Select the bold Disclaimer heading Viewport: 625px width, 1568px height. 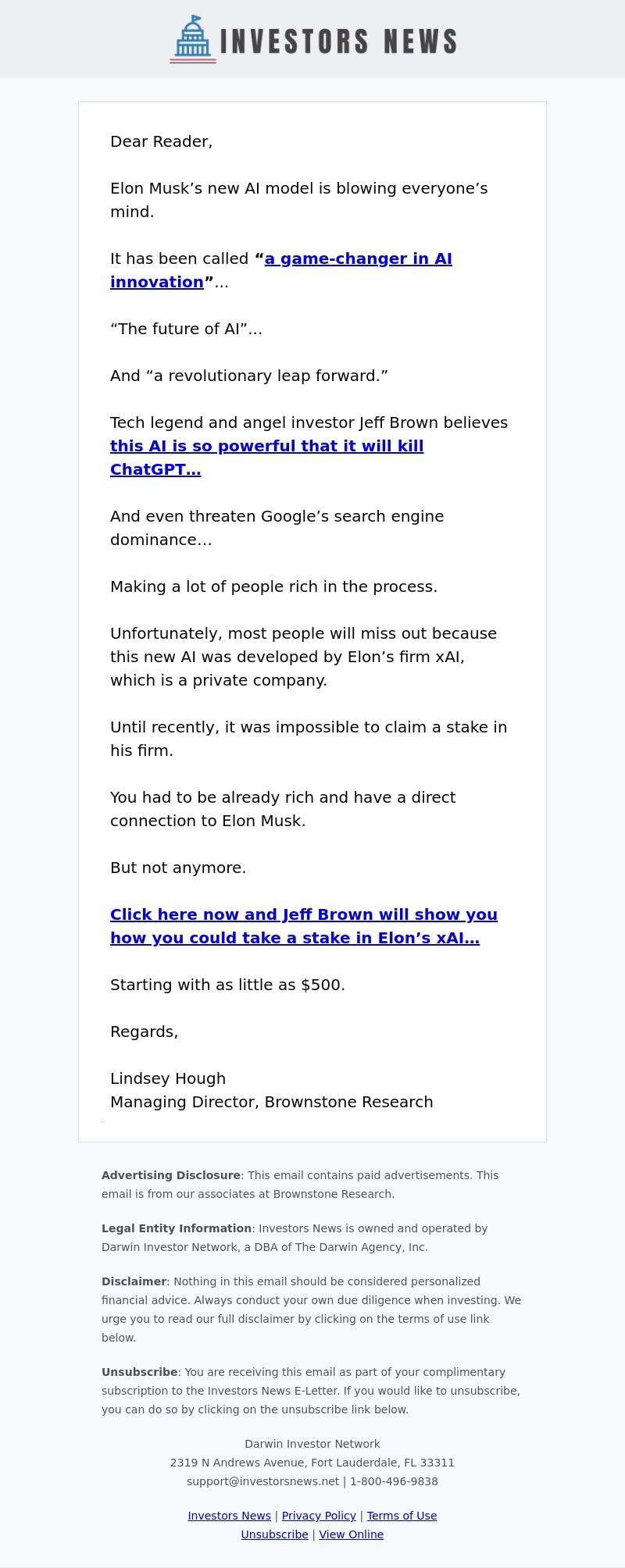click(x=134, y=1281)
